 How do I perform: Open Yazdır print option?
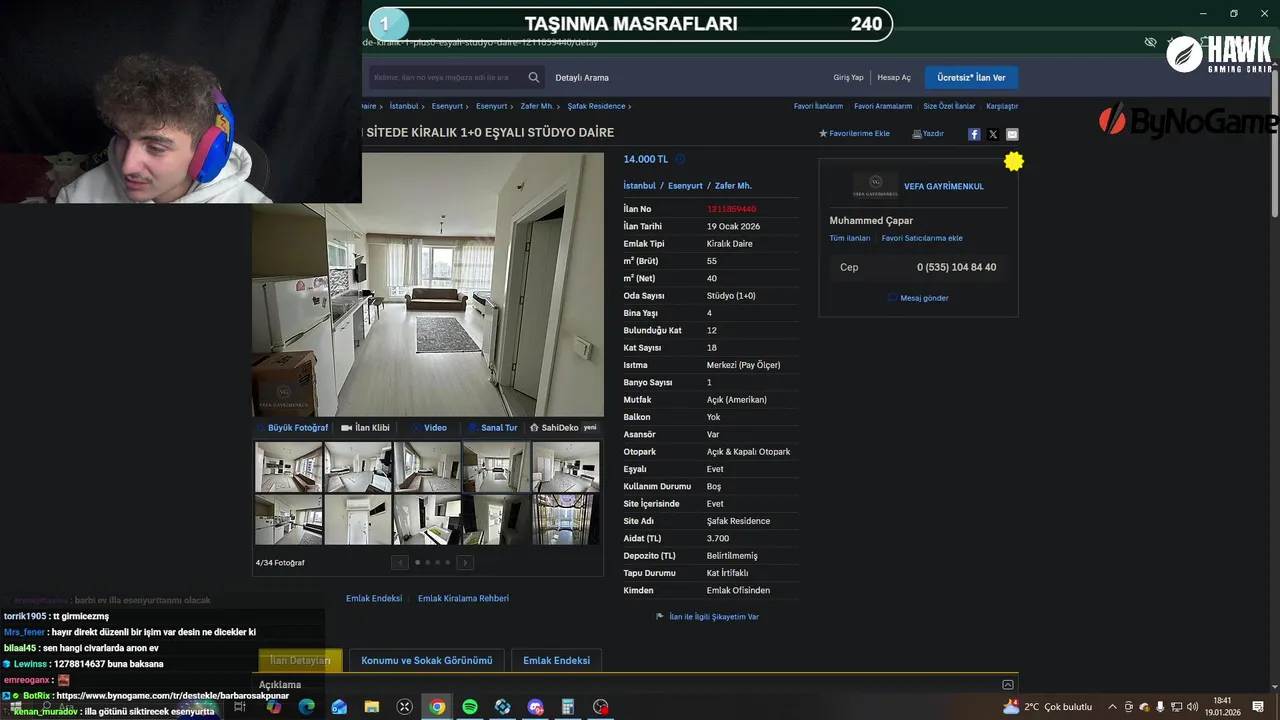[928, 133]
